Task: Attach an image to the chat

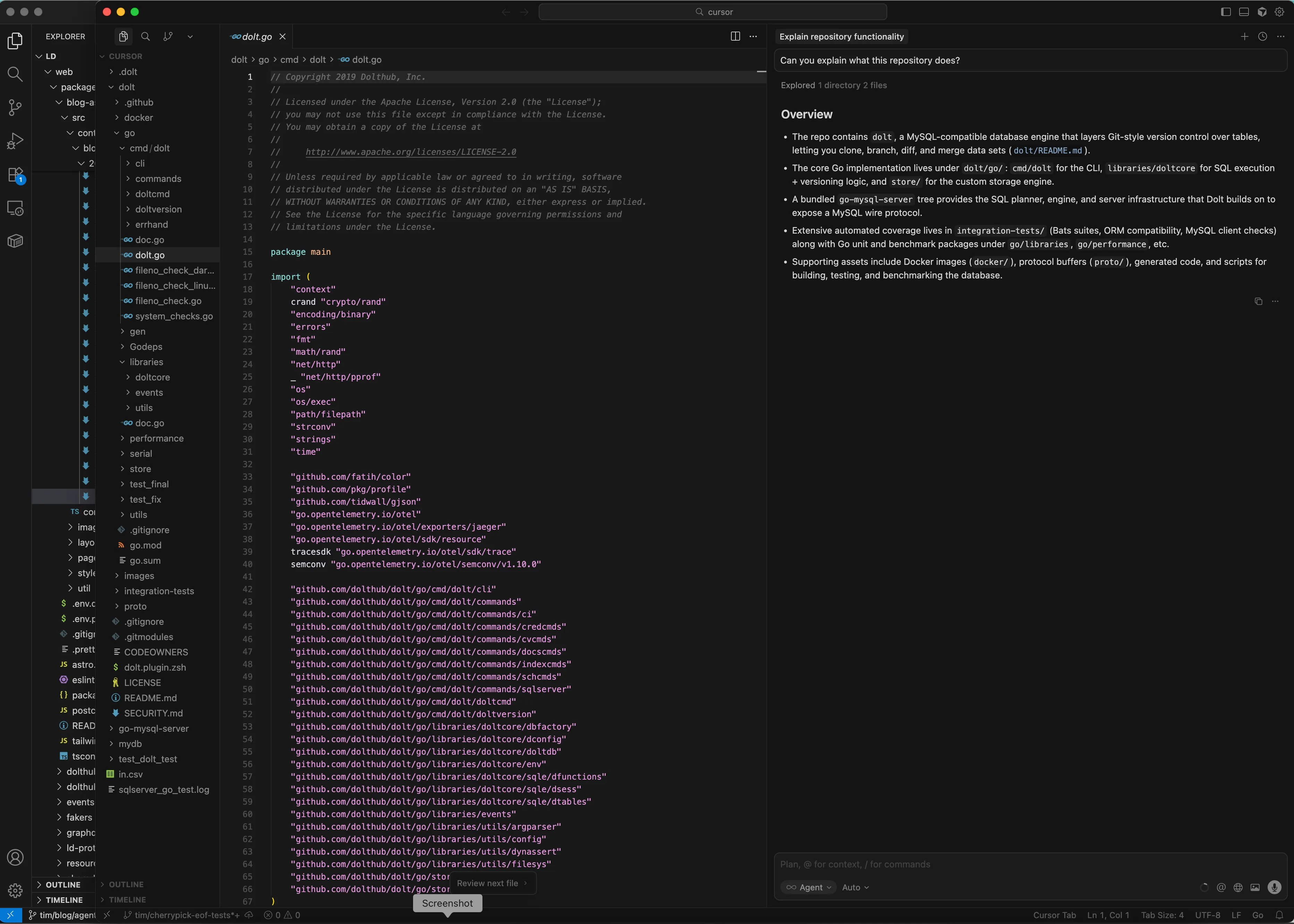Action: pos(1255,887)
